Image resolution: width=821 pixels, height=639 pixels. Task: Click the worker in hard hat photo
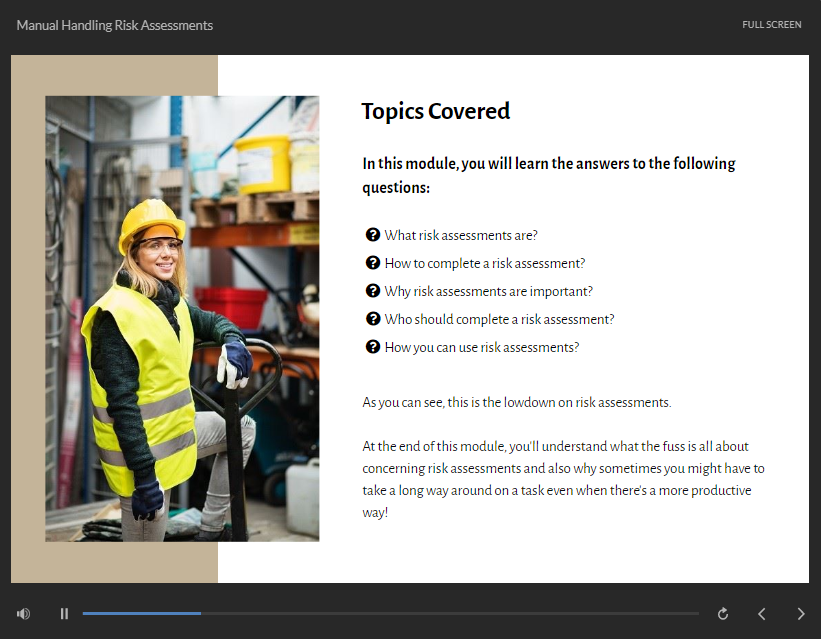pyautogui.click(x=182, y=318)
